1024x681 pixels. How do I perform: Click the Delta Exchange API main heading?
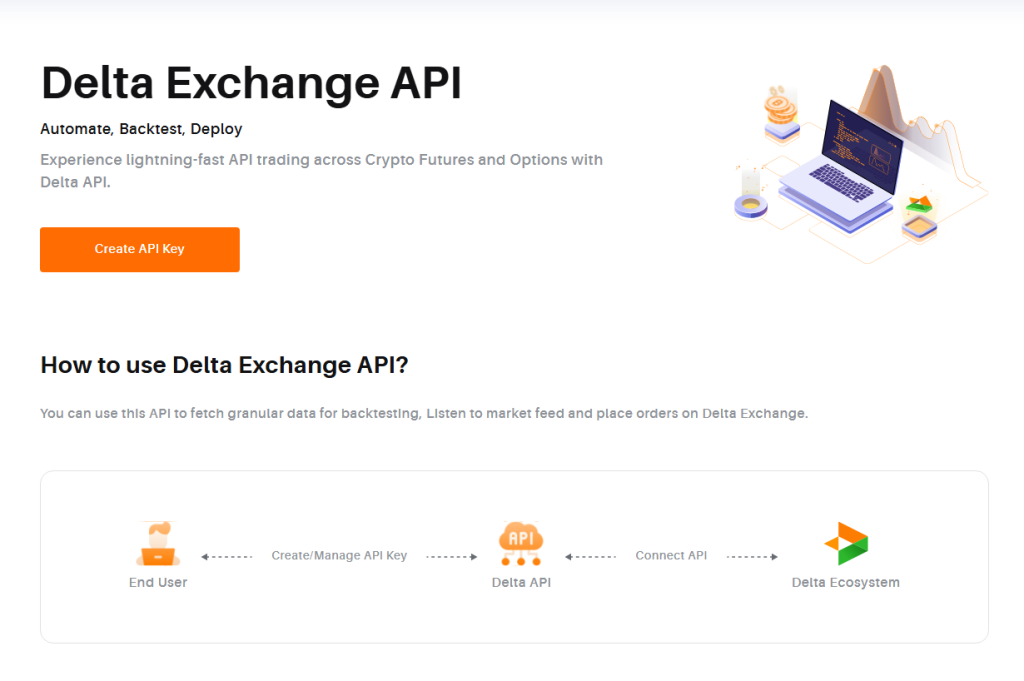pos(251,83)
